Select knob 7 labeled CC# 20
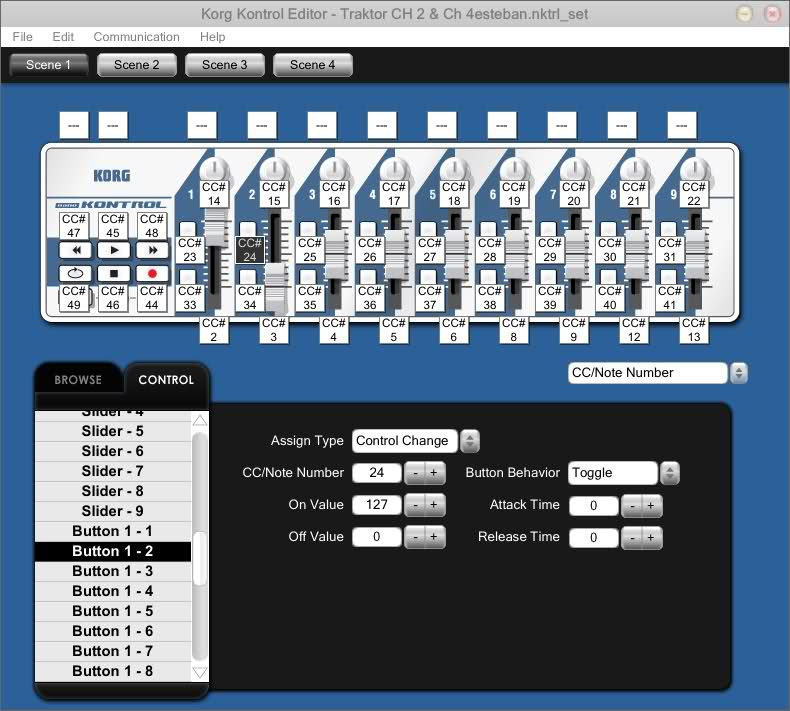 tap(574, 194)
